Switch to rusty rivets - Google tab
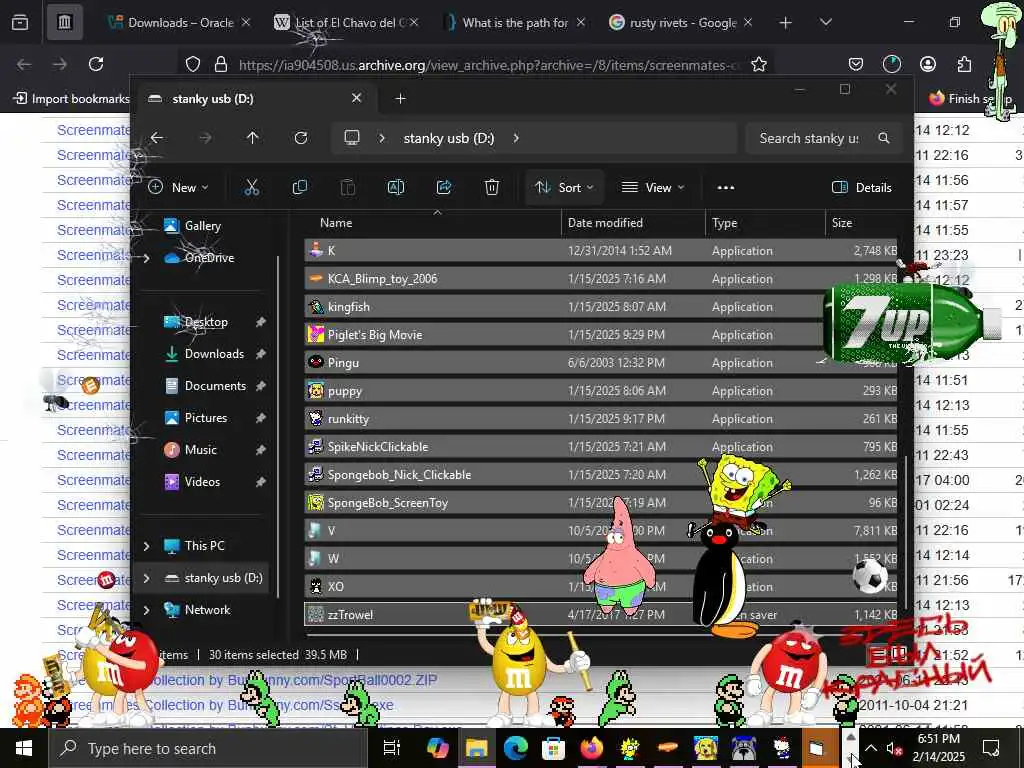Screen dimensions: 1024x768 coord(681,22)
